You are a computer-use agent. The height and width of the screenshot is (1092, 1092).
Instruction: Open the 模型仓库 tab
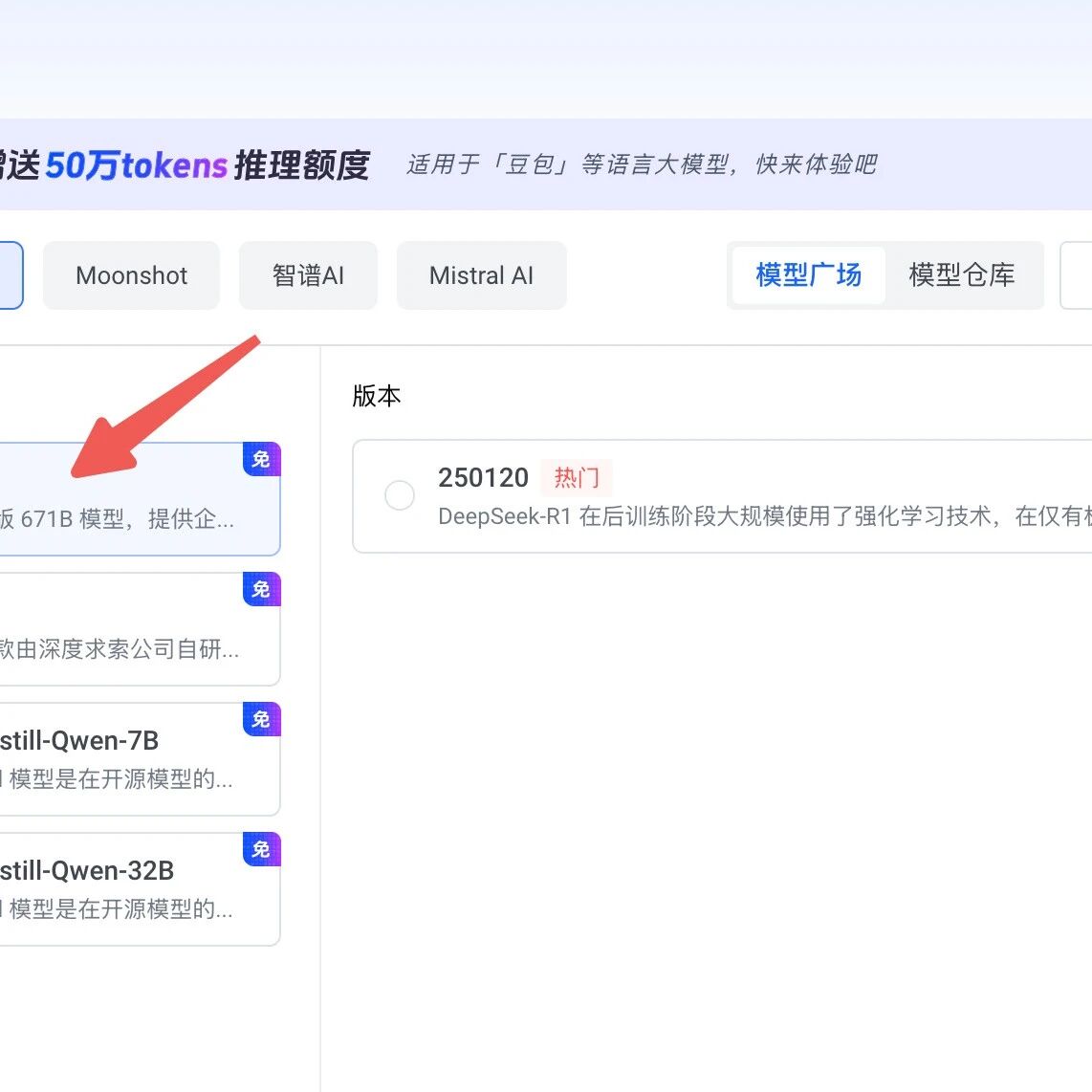[961, 275]
